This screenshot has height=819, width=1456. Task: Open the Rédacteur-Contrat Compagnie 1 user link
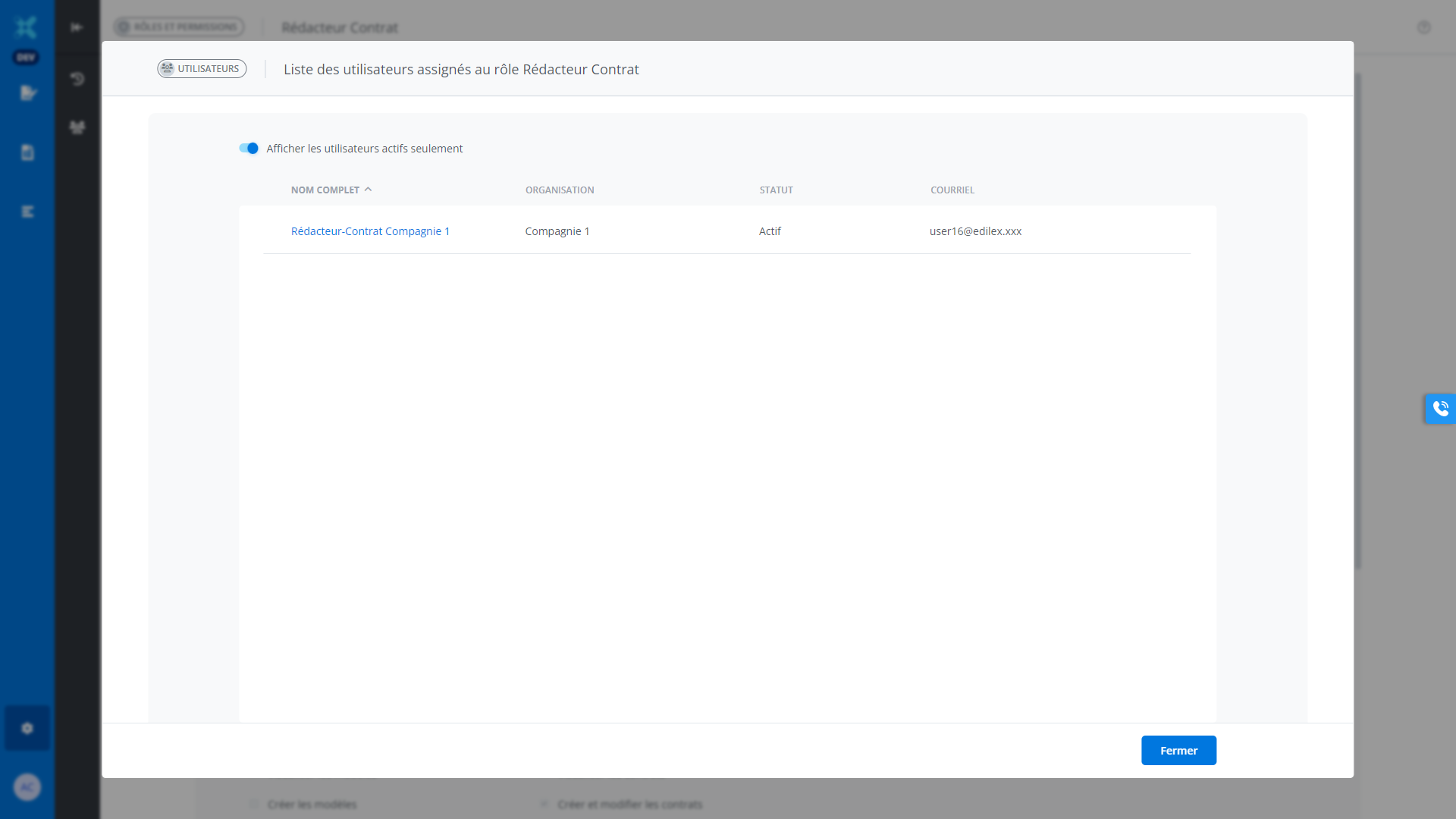coord(370,231)
